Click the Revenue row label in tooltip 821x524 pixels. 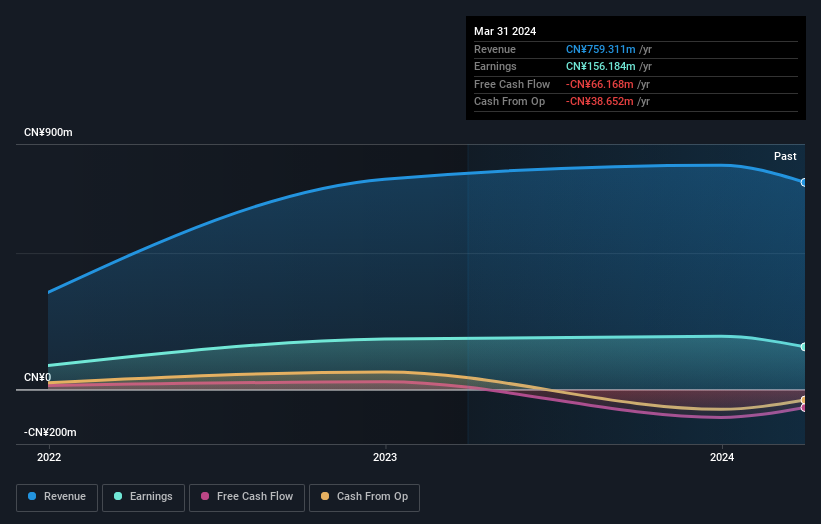[495, 49]
